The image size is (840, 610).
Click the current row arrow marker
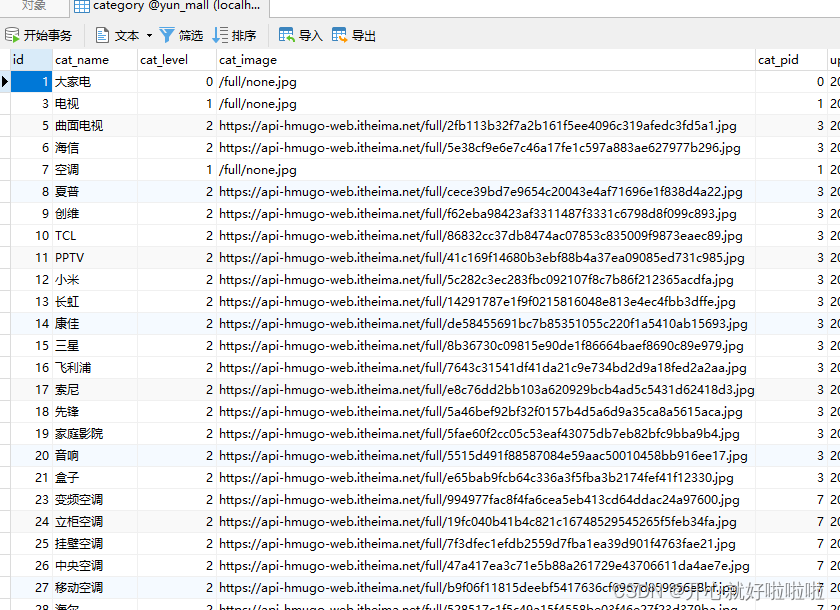(x=5, y=81)
